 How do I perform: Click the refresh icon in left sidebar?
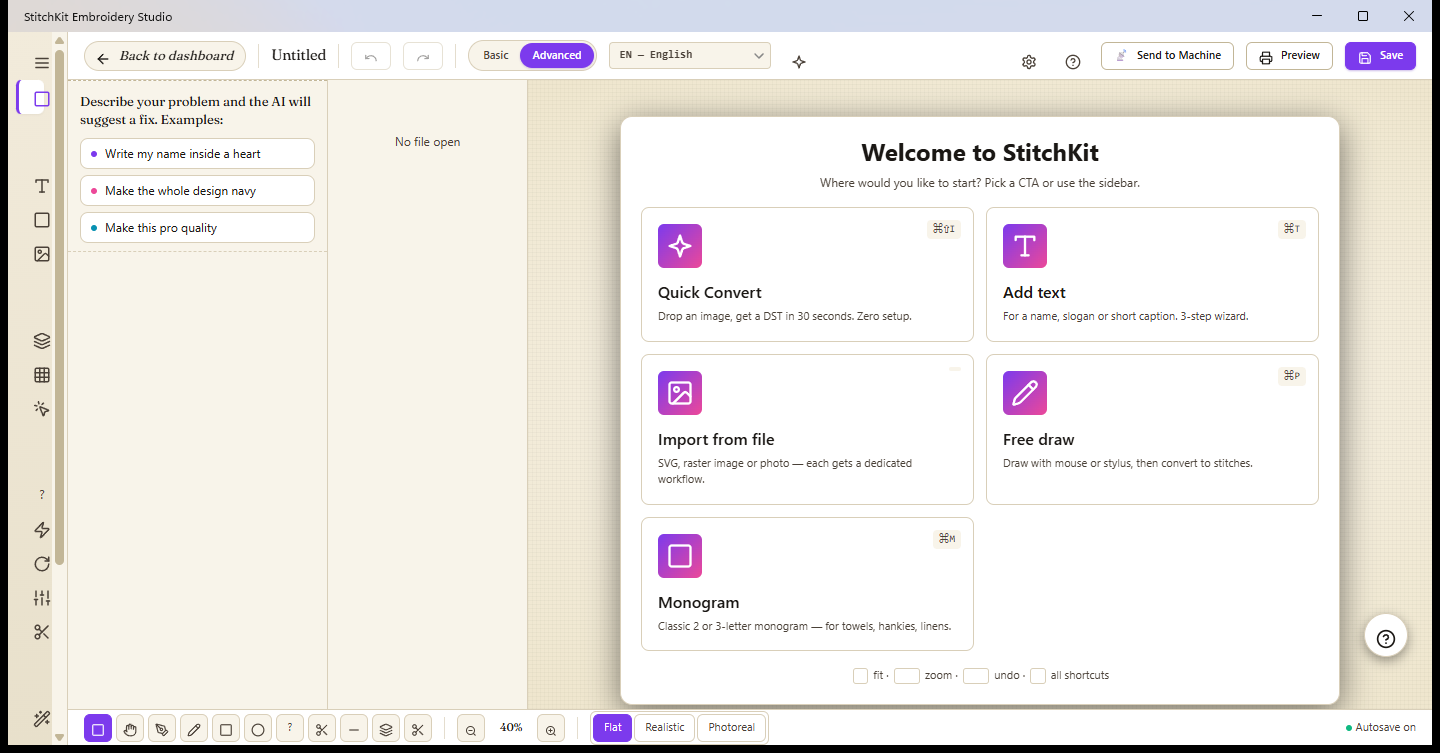(41, 564)
